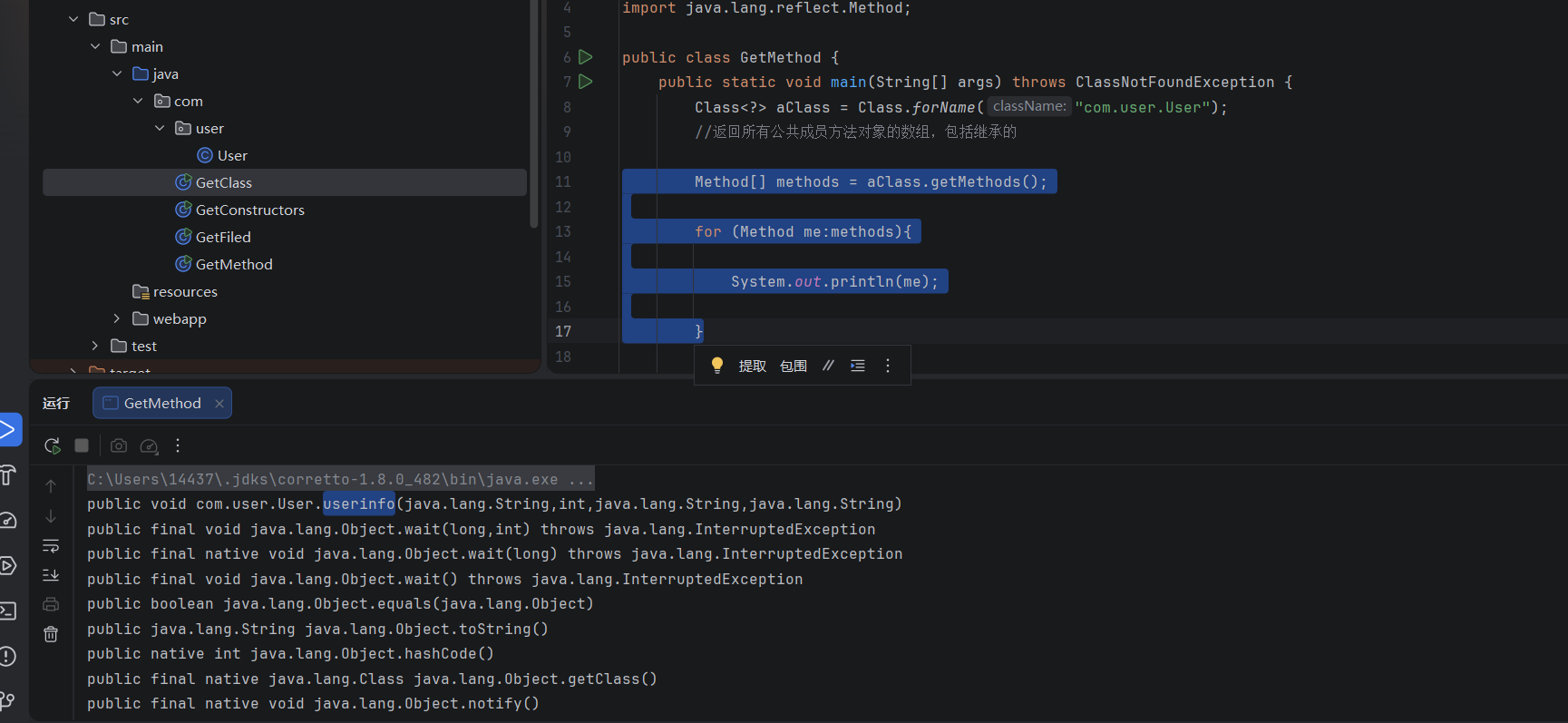1568x723 pixels.
Task: Click the System.out.println(me); line
Action: coord(834,281)
